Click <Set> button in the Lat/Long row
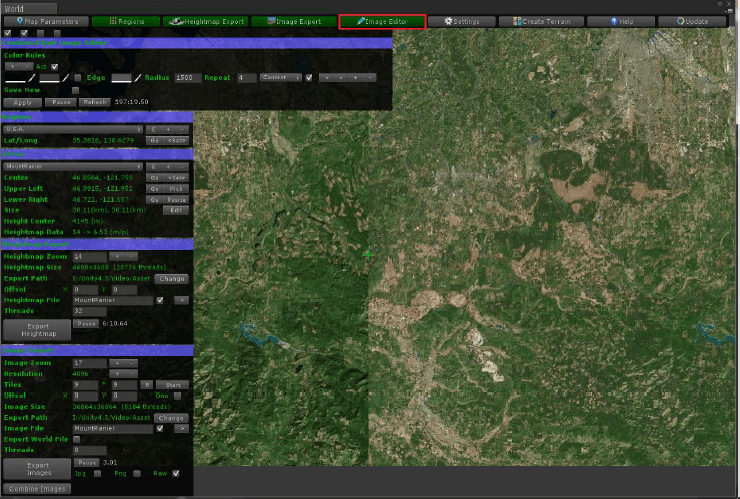This screenshot has height=499, width=740. [176, 141]
